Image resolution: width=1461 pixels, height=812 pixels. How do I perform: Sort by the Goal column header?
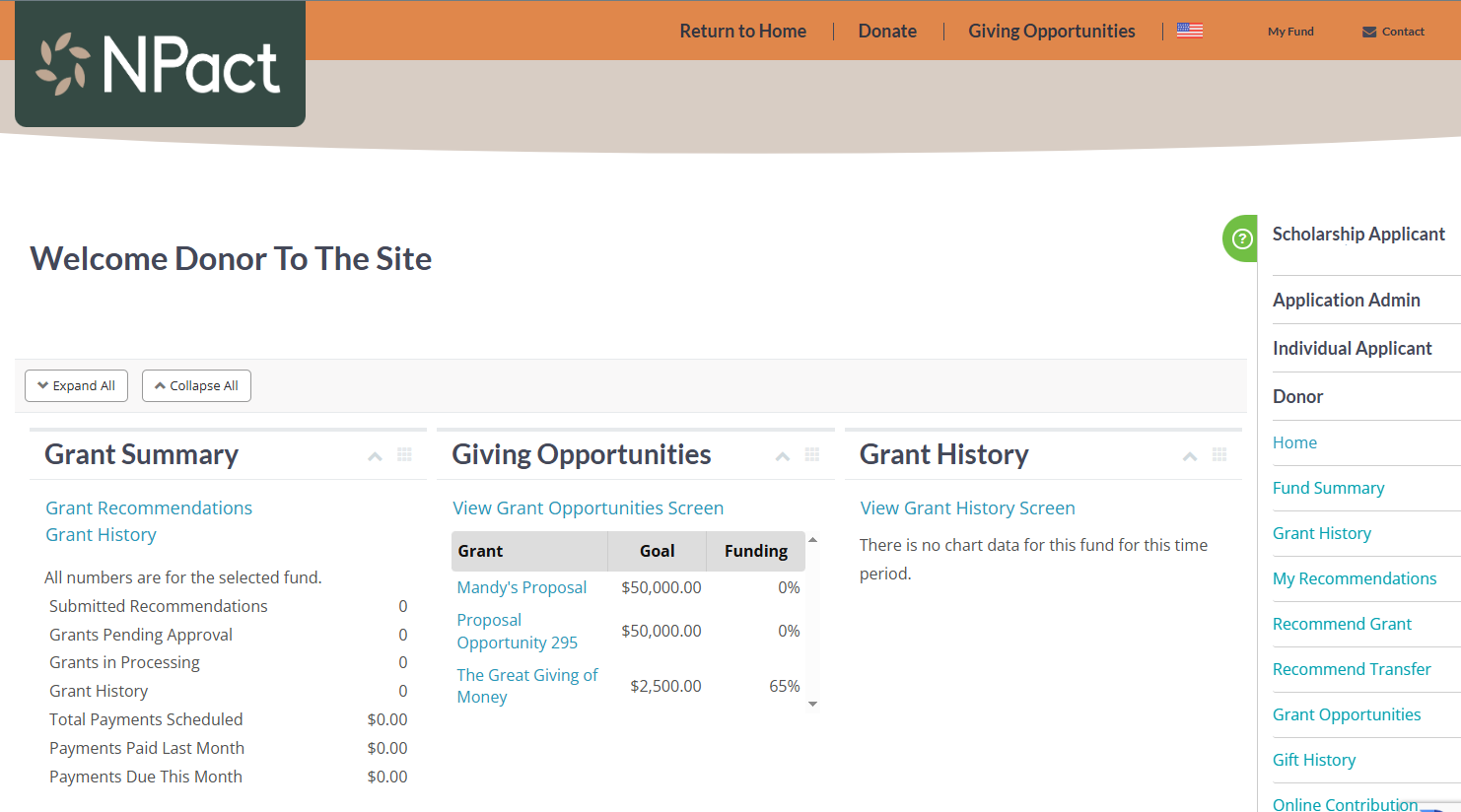click(x=657, y=551)
